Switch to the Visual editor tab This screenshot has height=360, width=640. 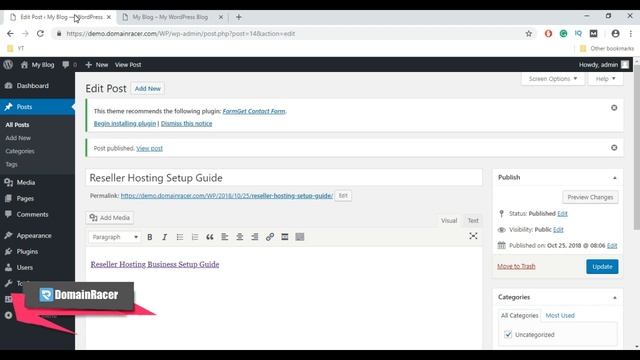click(x=449, y=221)
